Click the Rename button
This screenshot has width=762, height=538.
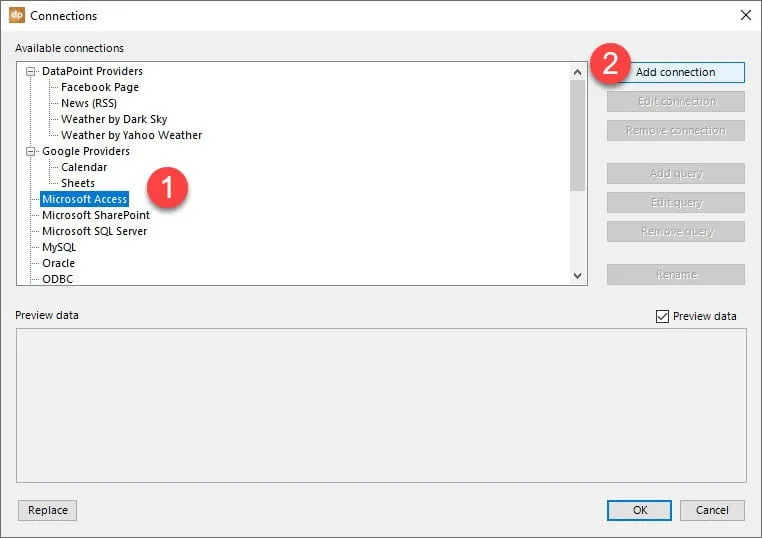pyautogui.click(x=675, y=275)
